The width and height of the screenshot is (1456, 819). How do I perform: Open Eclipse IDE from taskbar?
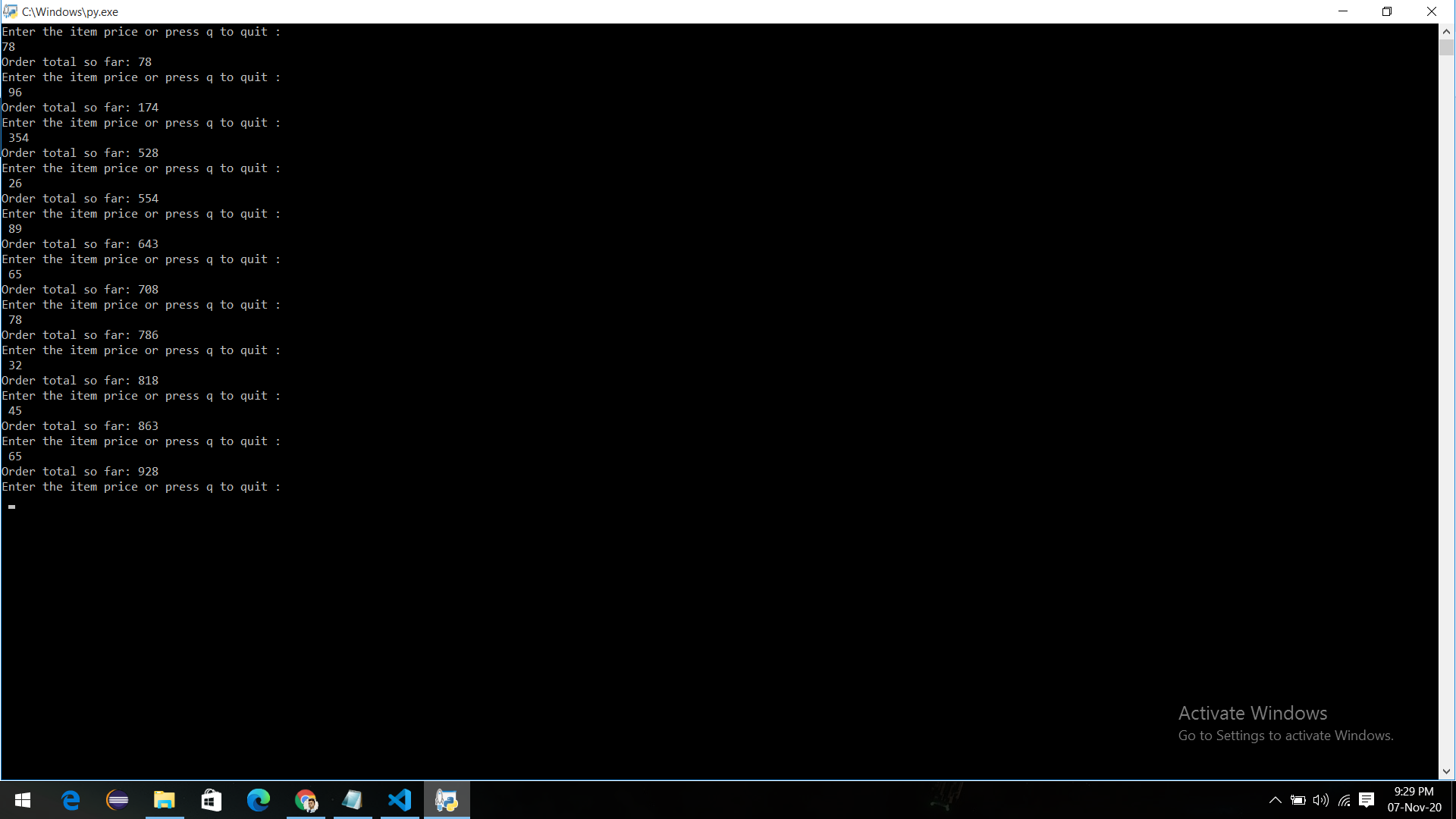pyautogui.click(x=118, y=800)
